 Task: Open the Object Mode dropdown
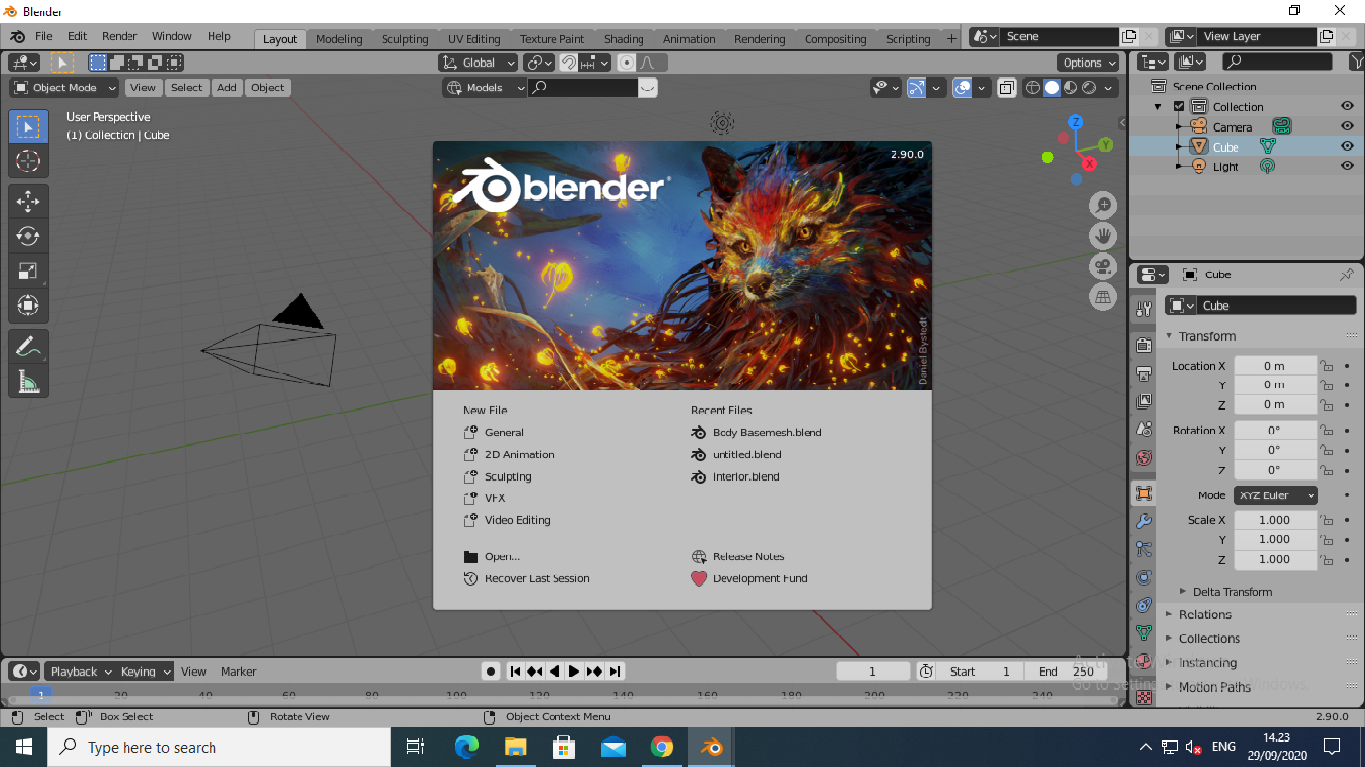(62, 87)
